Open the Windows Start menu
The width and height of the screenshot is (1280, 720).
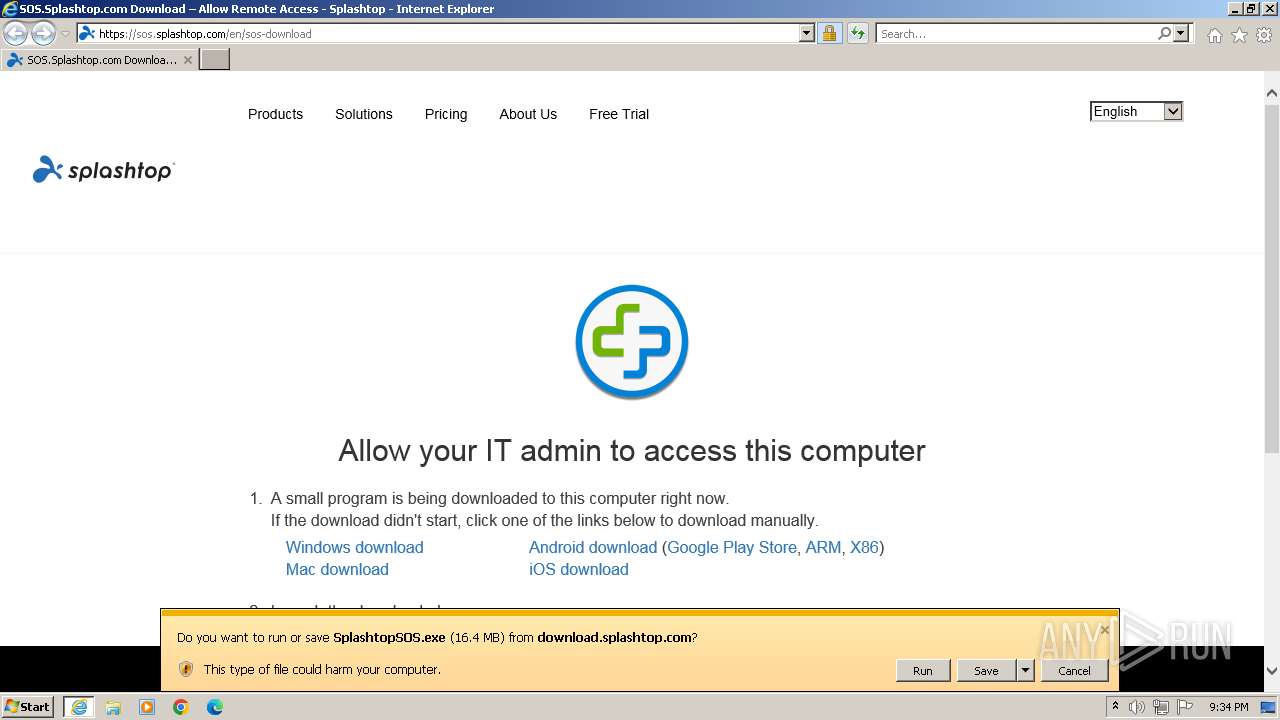coord(28,707)
